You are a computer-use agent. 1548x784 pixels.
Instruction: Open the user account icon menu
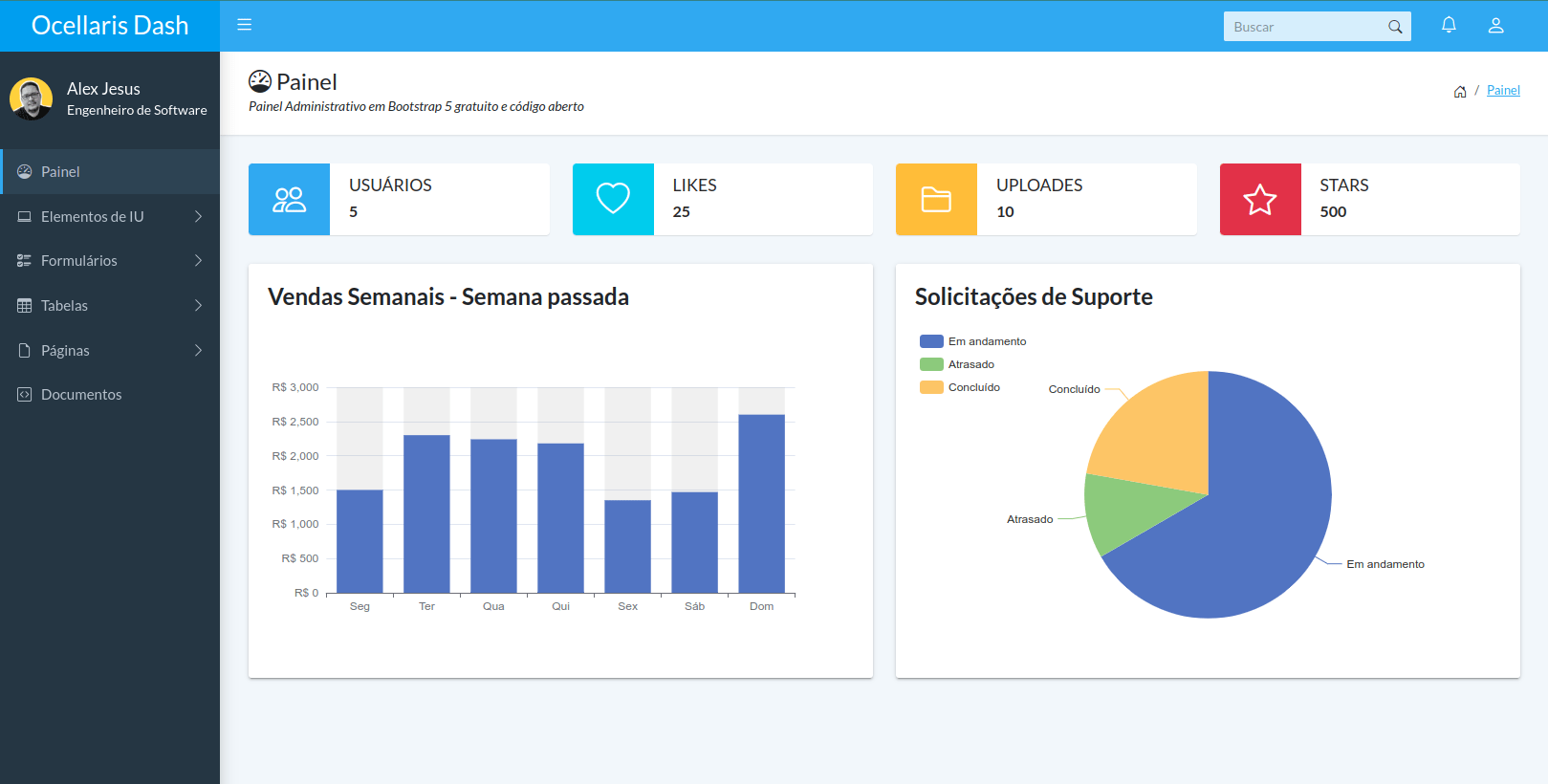point(1495,26)
